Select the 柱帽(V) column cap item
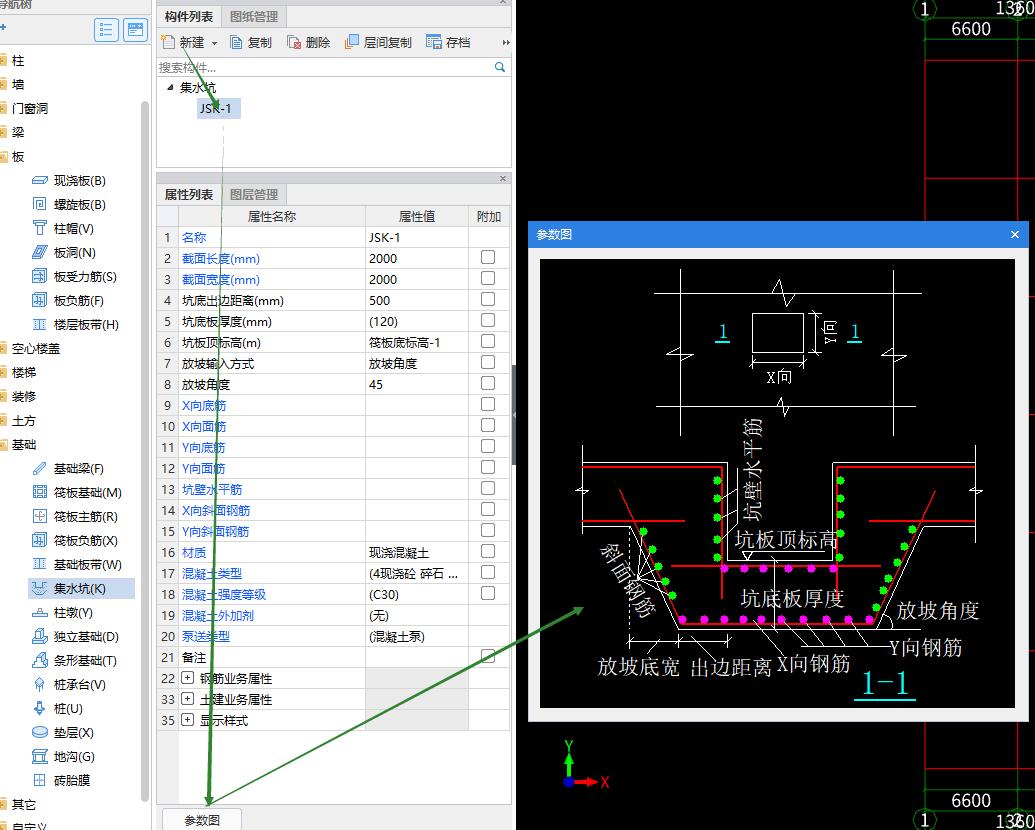This screenshot has height=830, width=1035. coord(63,228)
